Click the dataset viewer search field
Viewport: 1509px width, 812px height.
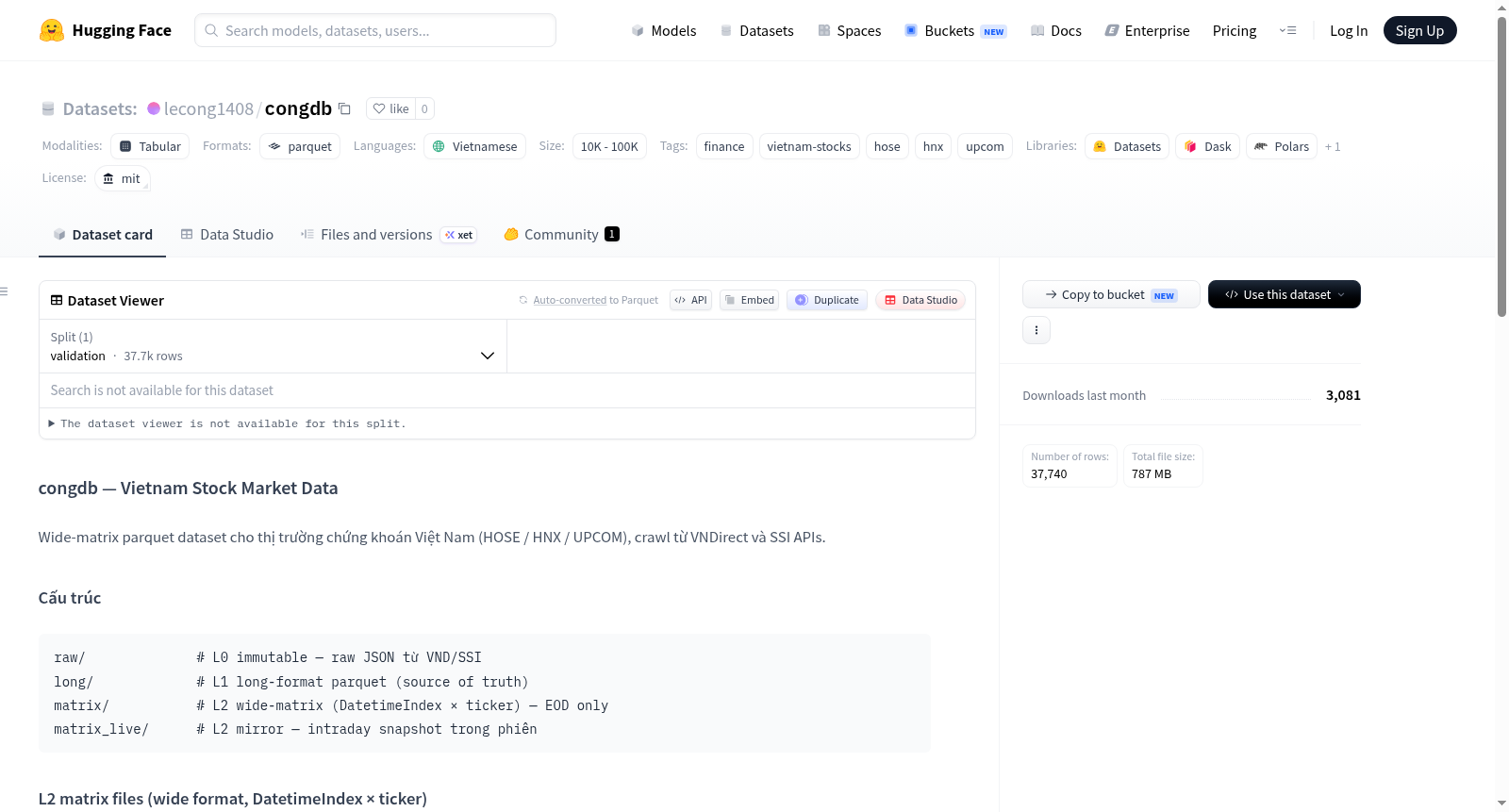[x=507, y=390]
